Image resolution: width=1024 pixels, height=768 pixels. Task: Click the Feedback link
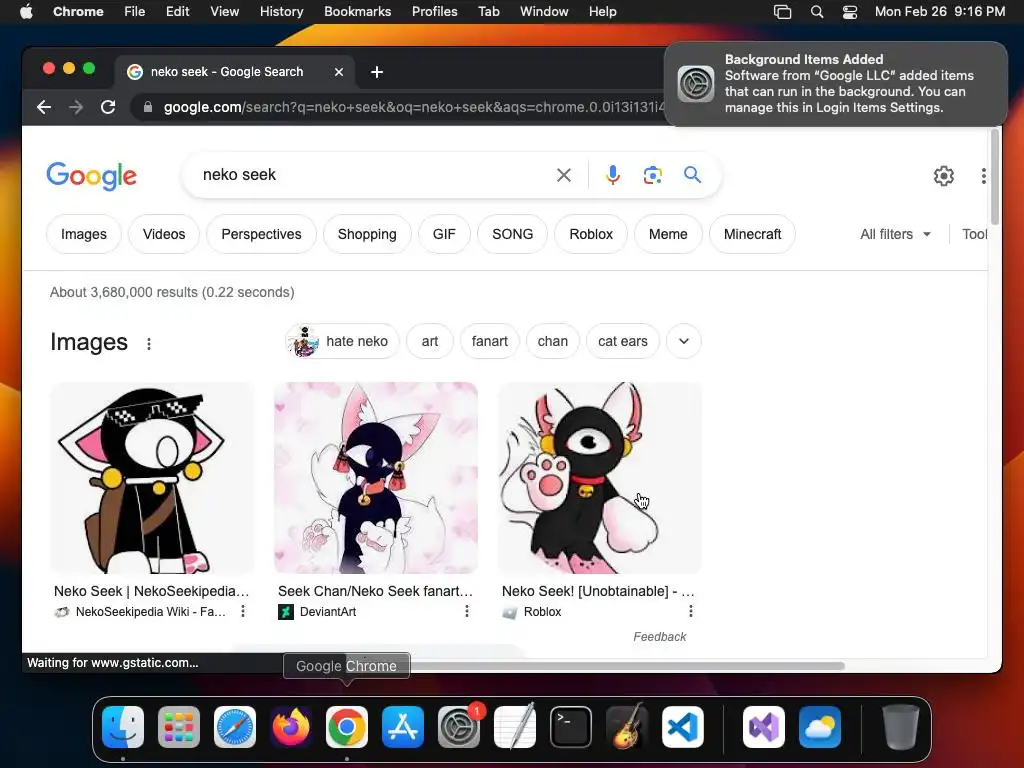point(660,637)
